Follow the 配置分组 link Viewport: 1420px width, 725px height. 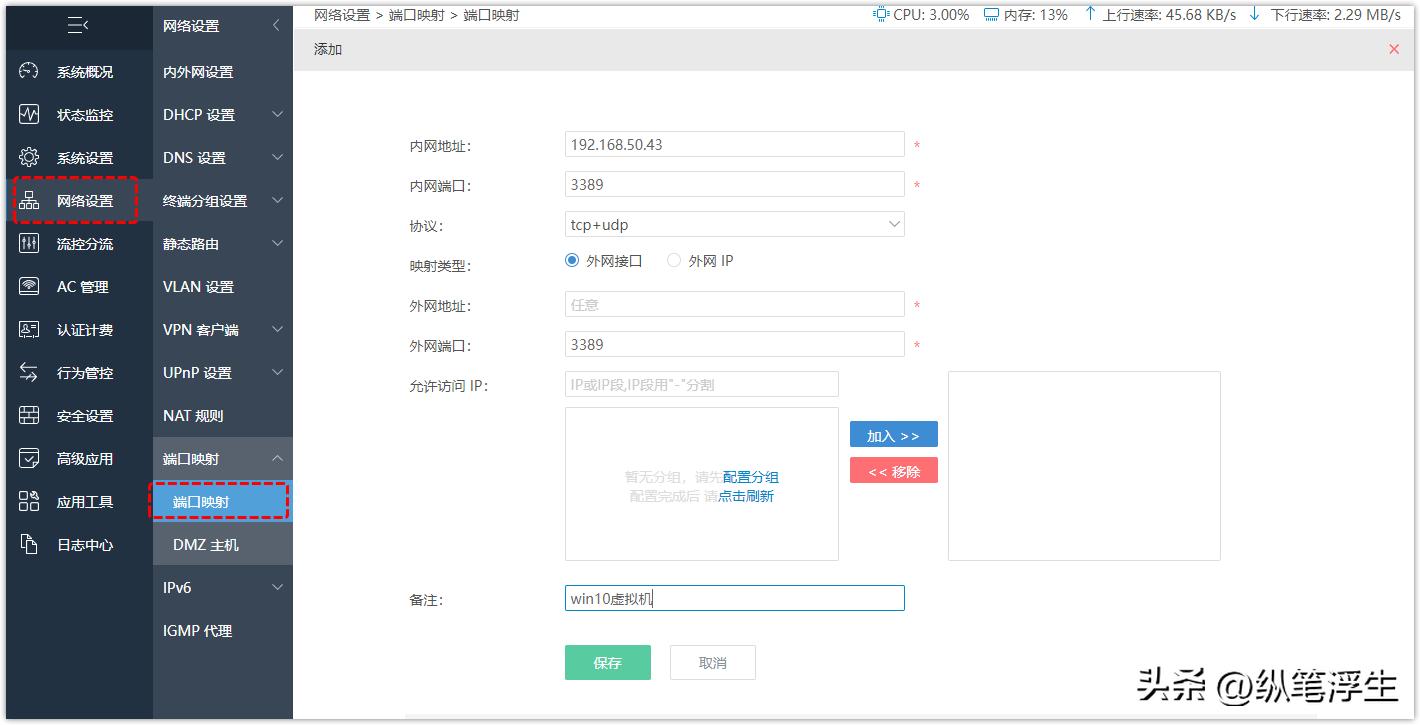[749, 476]
